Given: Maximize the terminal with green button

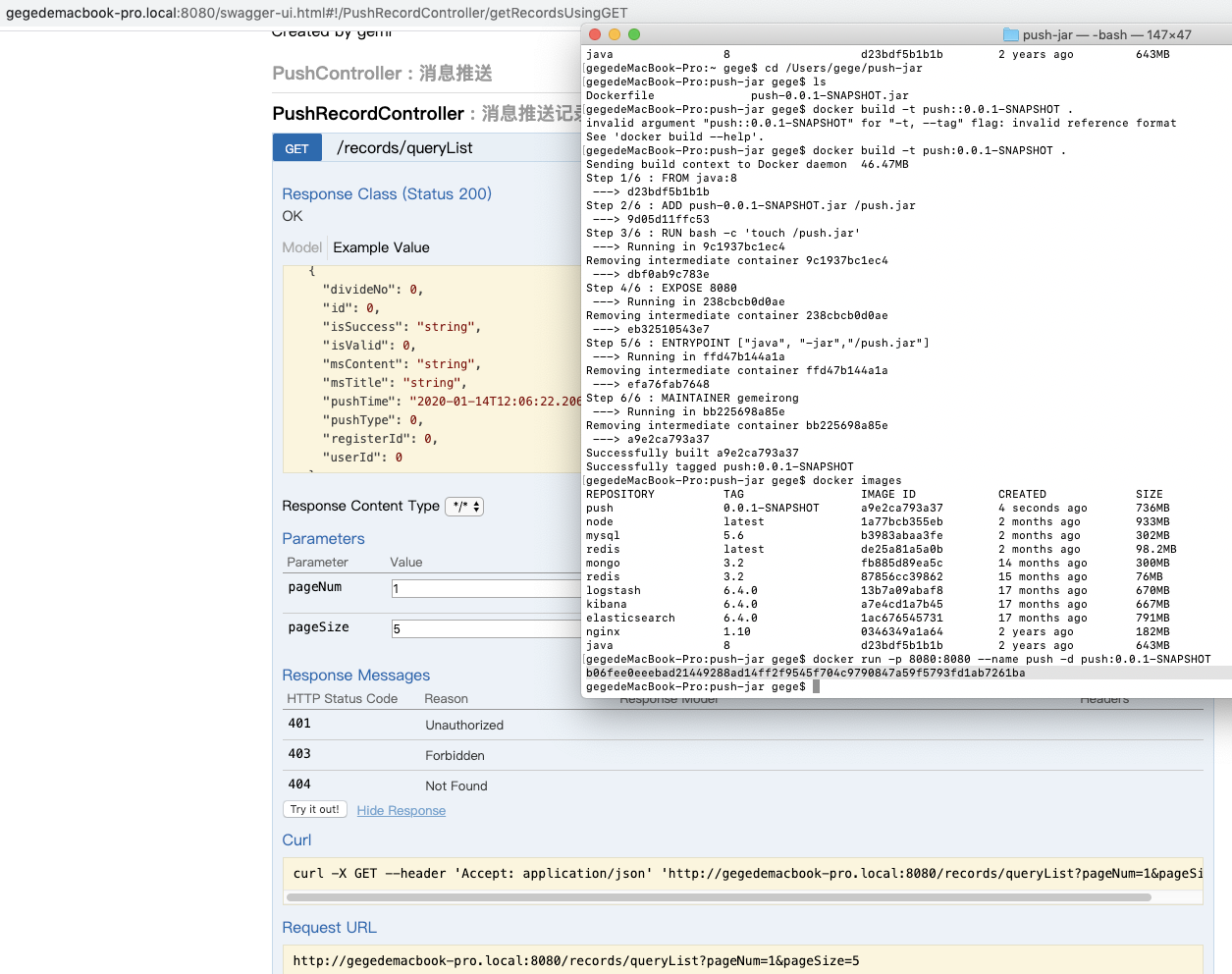Looking at the screenshot, I should (634, 34).
